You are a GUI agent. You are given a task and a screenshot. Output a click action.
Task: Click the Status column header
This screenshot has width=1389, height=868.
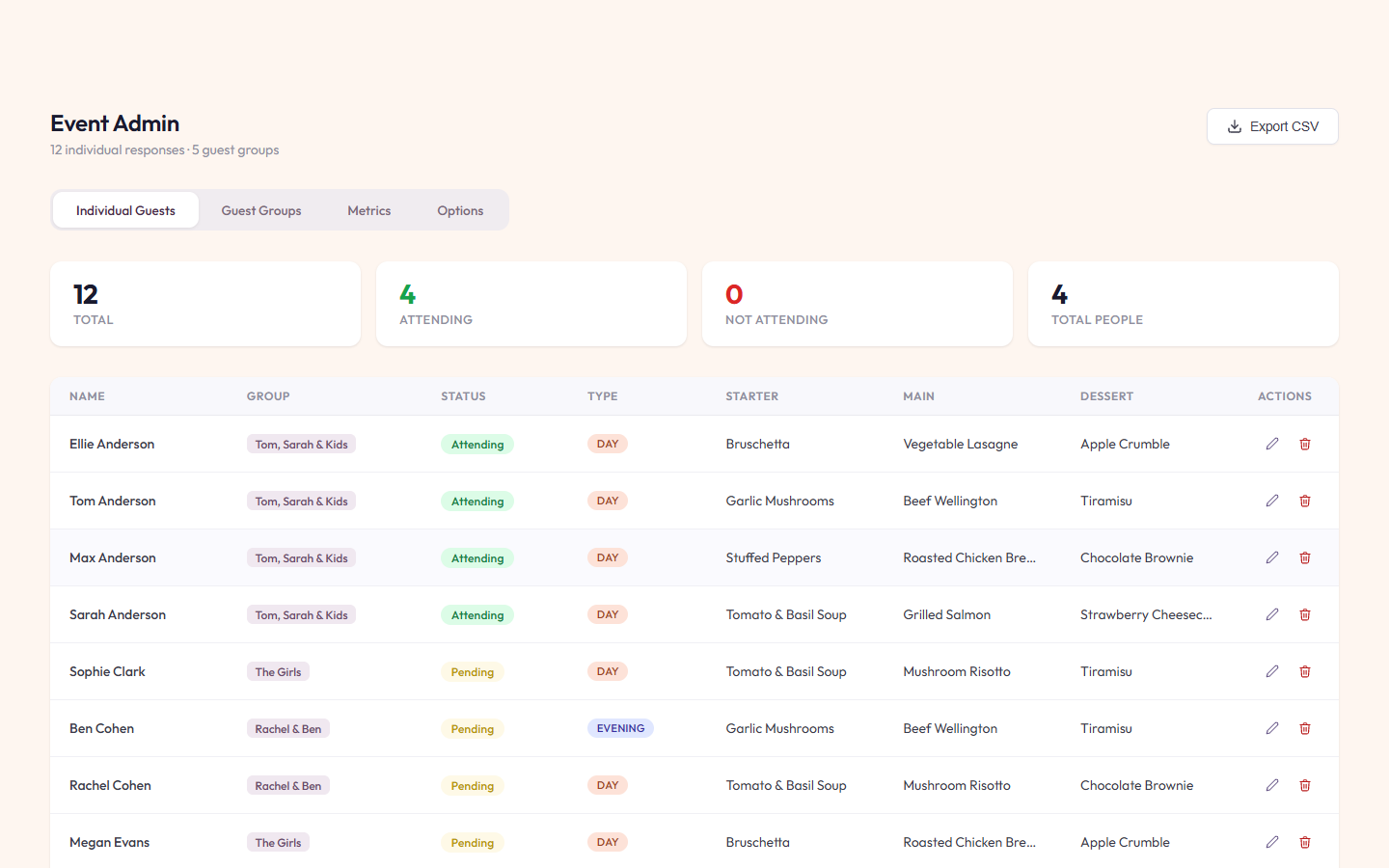[x=463, y=396]
